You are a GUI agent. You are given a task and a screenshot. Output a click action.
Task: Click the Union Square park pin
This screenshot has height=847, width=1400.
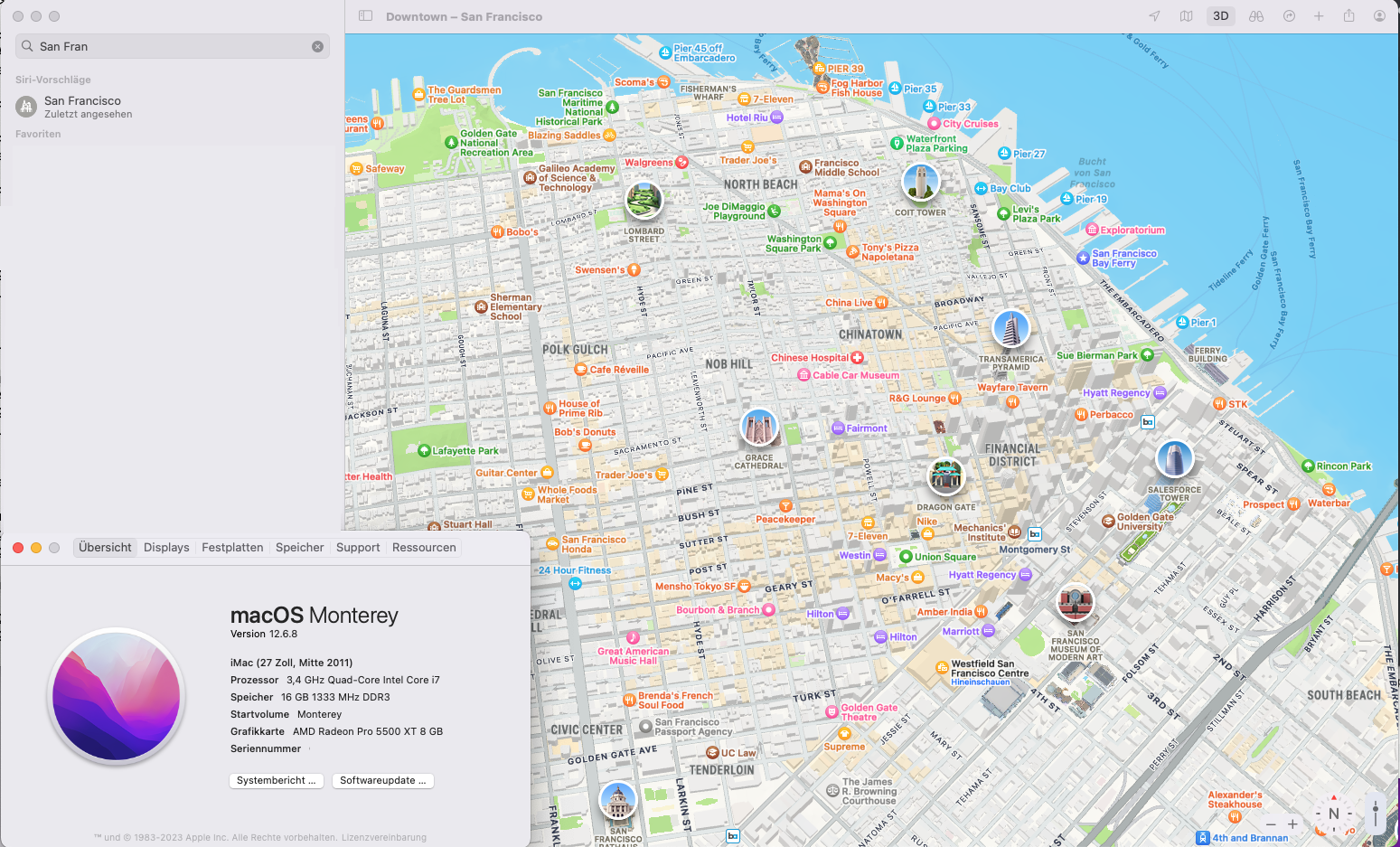pyautogui.click(x=906, y=557)
